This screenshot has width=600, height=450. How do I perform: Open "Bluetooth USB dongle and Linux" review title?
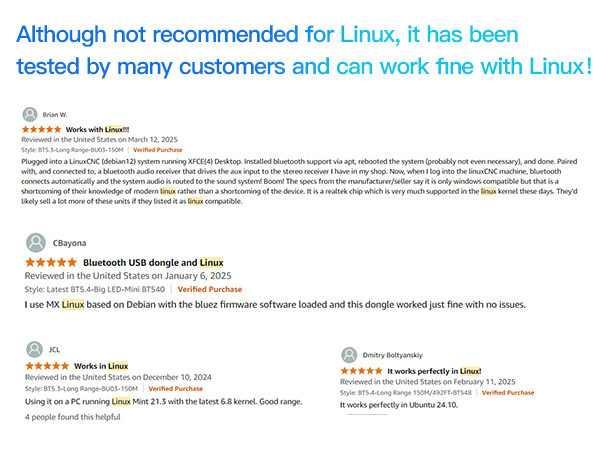click(153, 262)
